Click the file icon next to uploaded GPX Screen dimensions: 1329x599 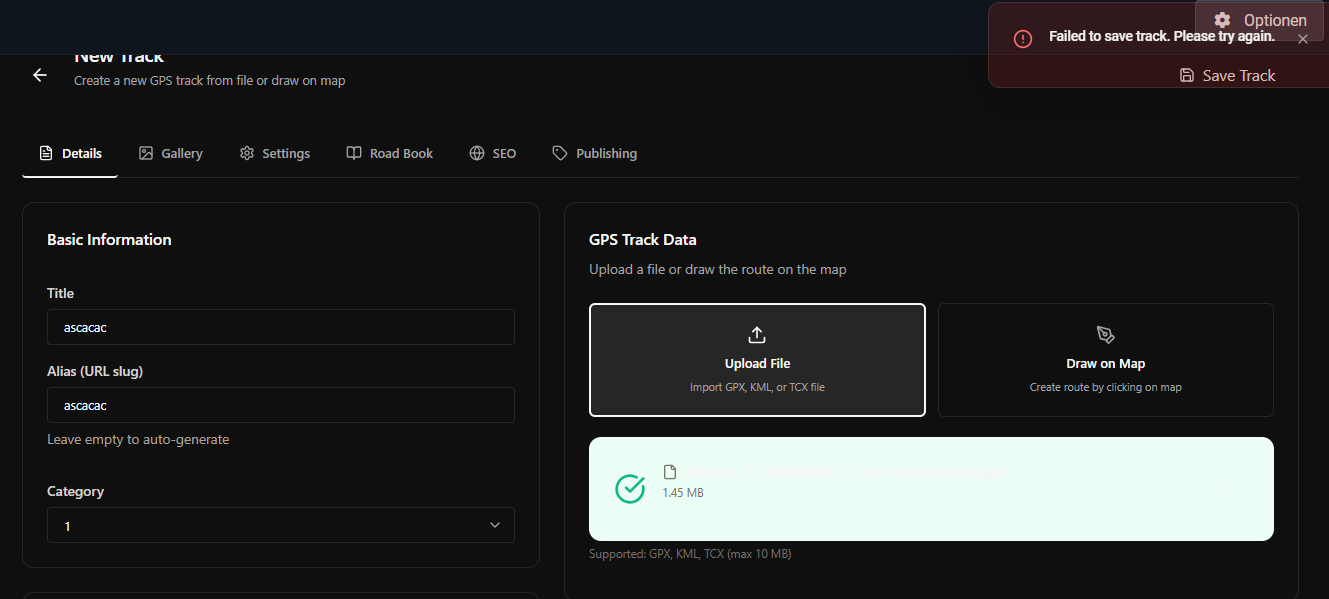coord(670,472)
